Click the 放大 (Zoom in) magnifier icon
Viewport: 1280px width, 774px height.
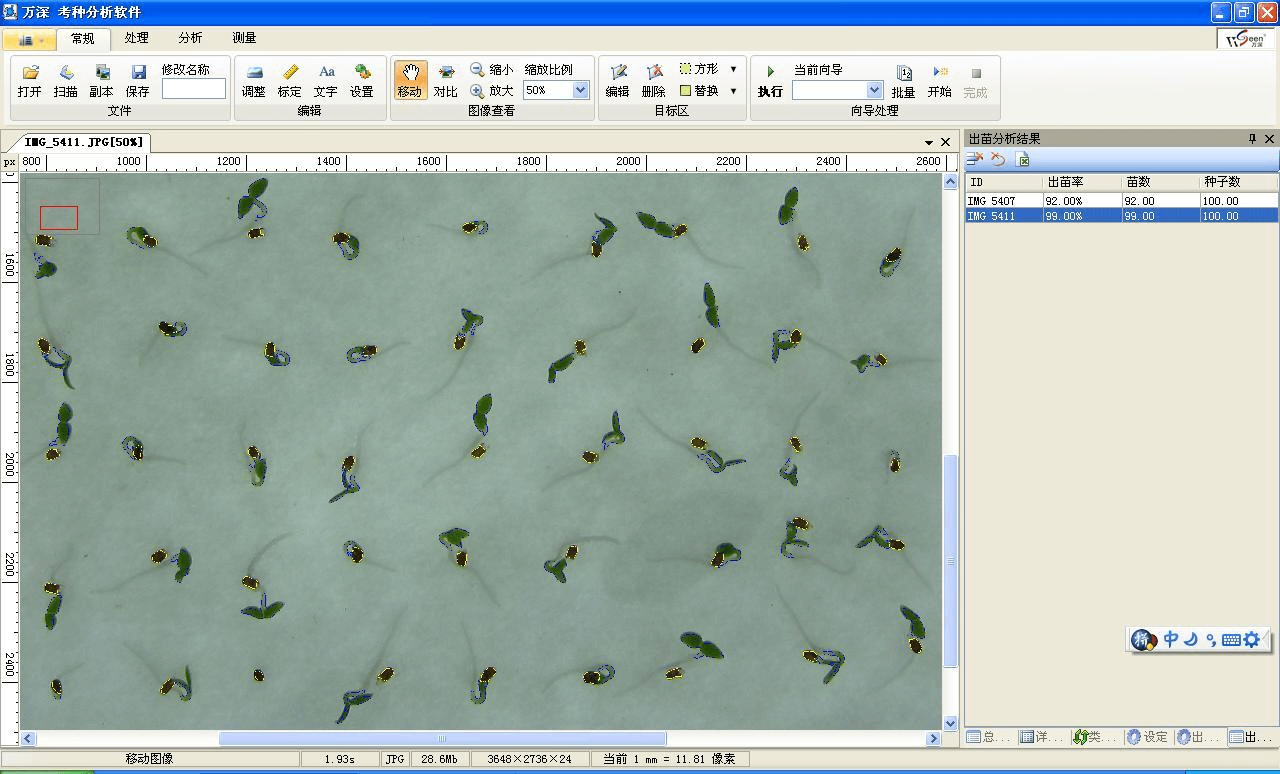[x=478, y=91]
